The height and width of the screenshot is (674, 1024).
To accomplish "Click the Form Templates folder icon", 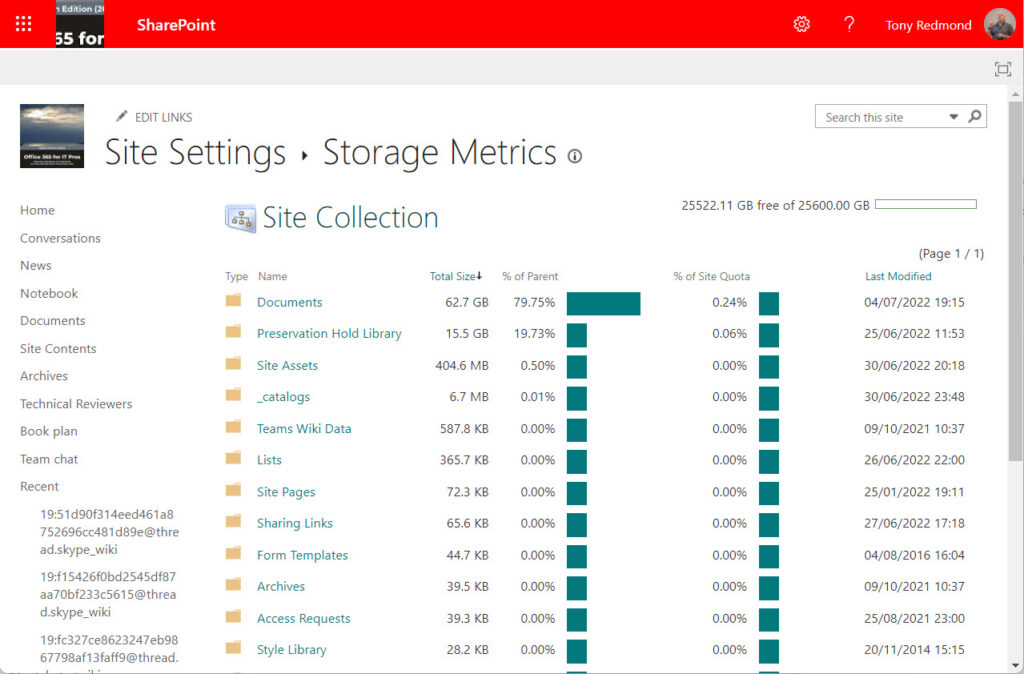I will (x=233, y=554).
